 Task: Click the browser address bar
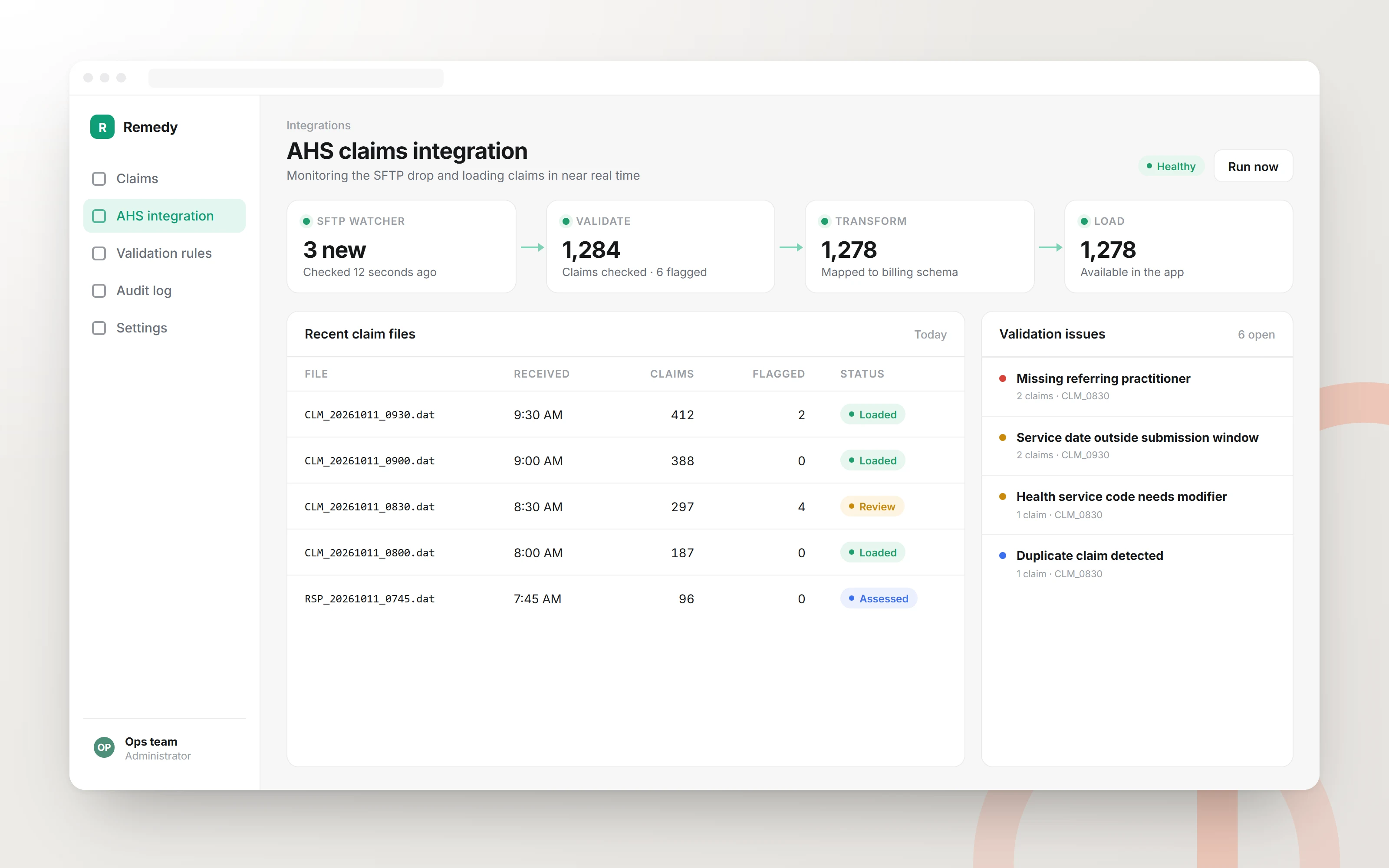tap(296, 78)
